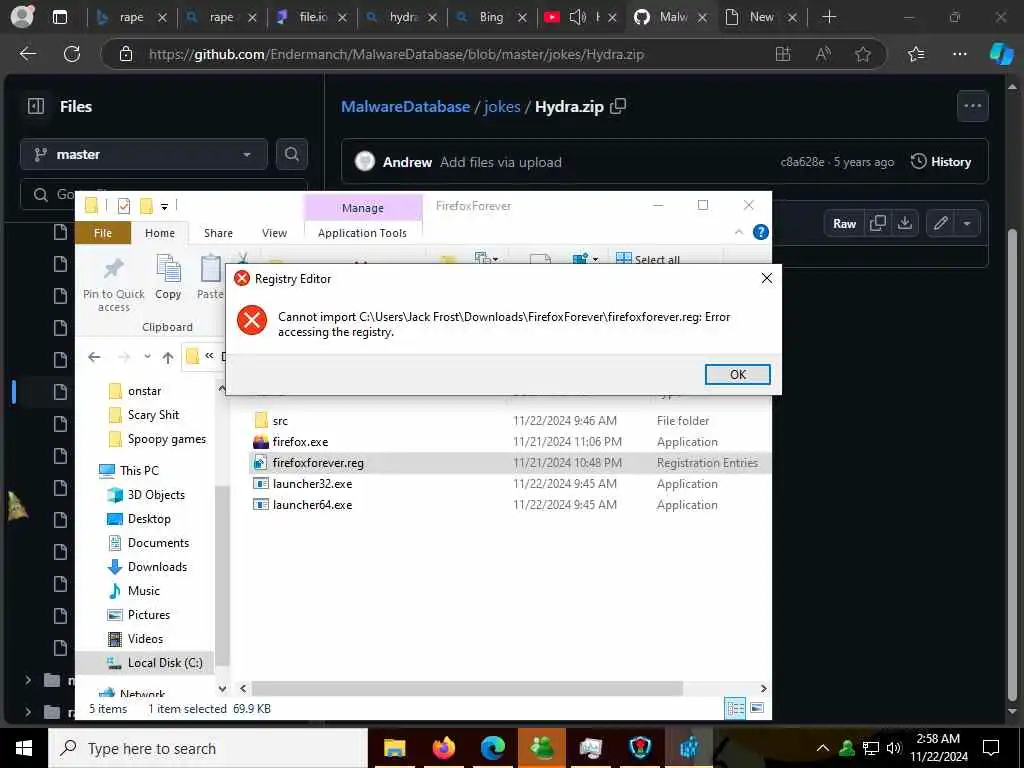
Task: Open the split screen icon in address bar
Action: 782,54
